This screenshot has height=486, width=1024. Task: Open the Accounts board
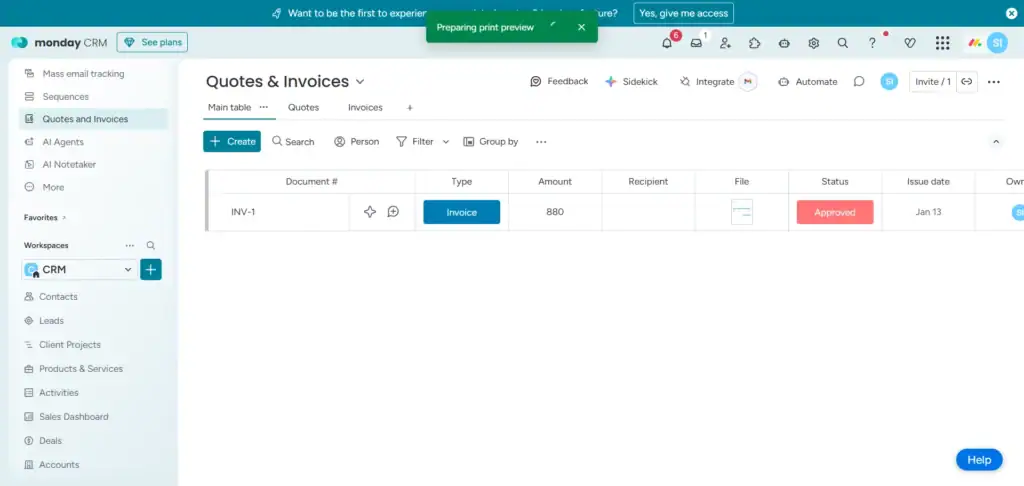pos(59,464)
